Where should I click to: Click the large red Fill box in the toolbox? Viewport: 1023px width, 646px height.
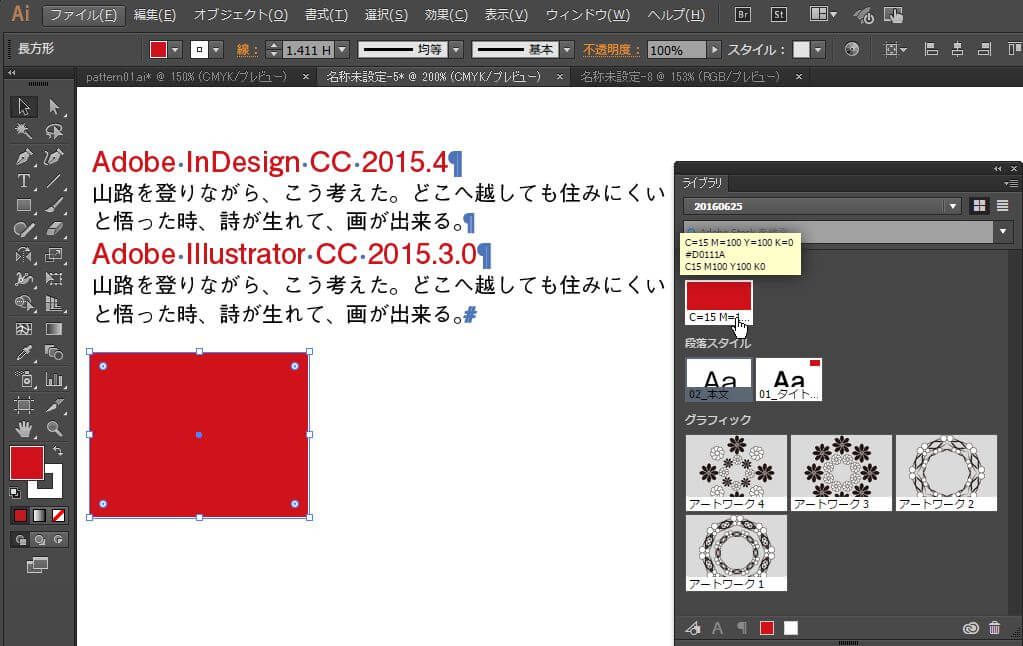tap(27, 463)
